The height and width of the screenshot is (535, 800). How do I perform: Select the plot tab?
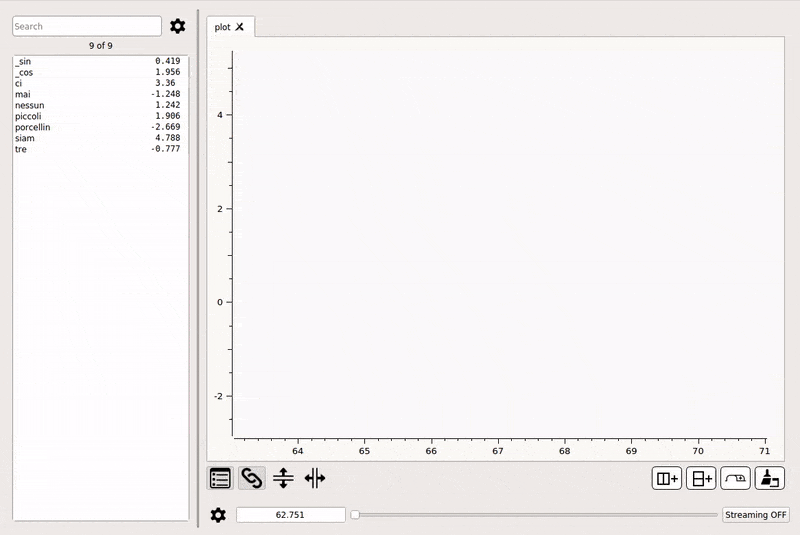222,27
